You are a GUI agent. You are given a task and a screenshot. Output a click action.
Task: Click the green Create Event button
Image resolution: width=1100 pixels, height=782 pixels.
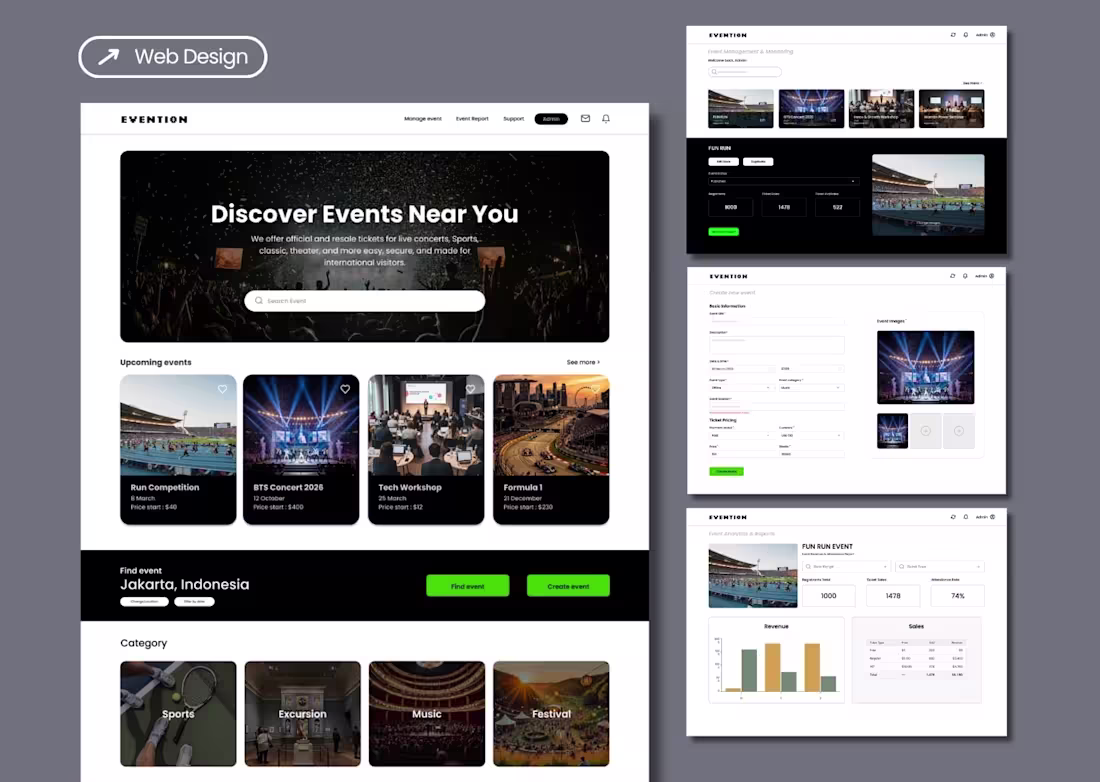pyautogui.click(x=568, y=587)
